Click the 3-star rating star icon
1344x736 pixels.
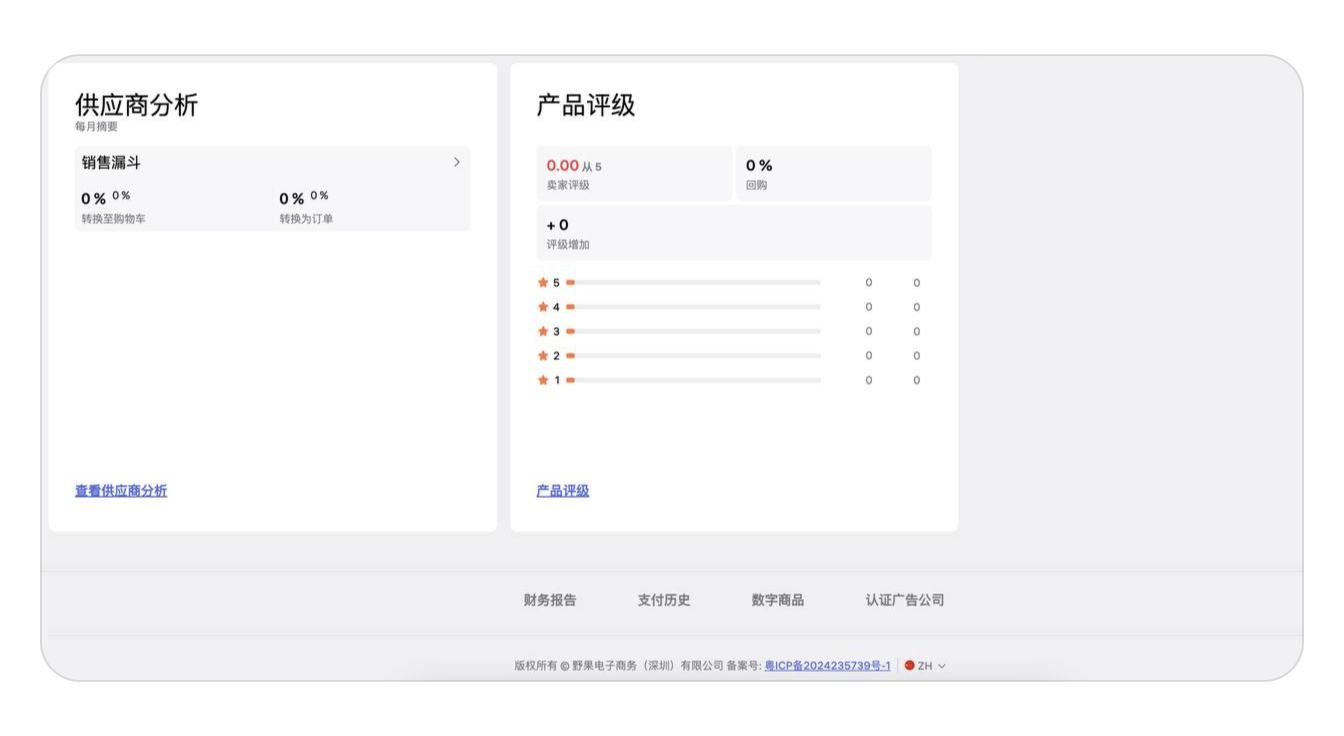[x=543, y=331]
